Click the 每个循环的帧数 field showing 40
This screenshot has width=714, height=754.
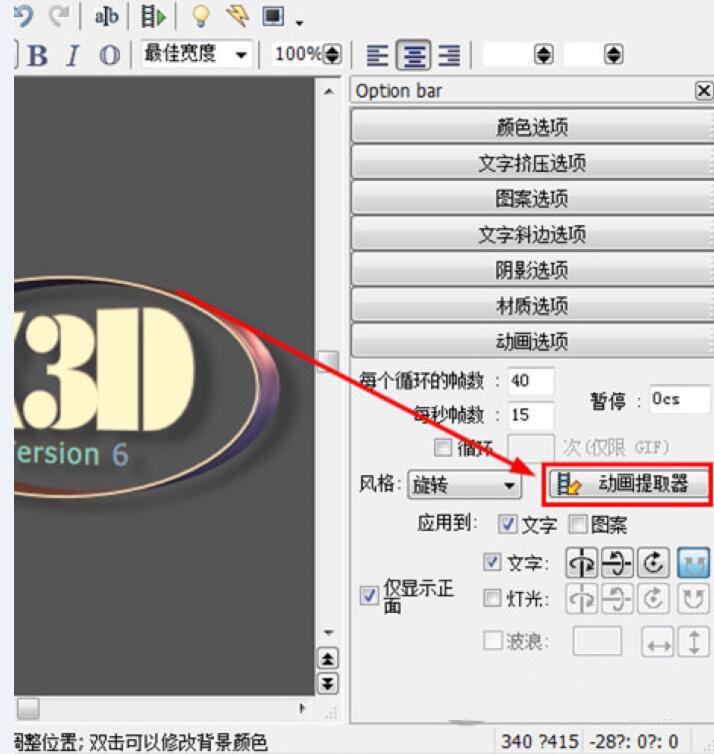(x=531, y=381)
